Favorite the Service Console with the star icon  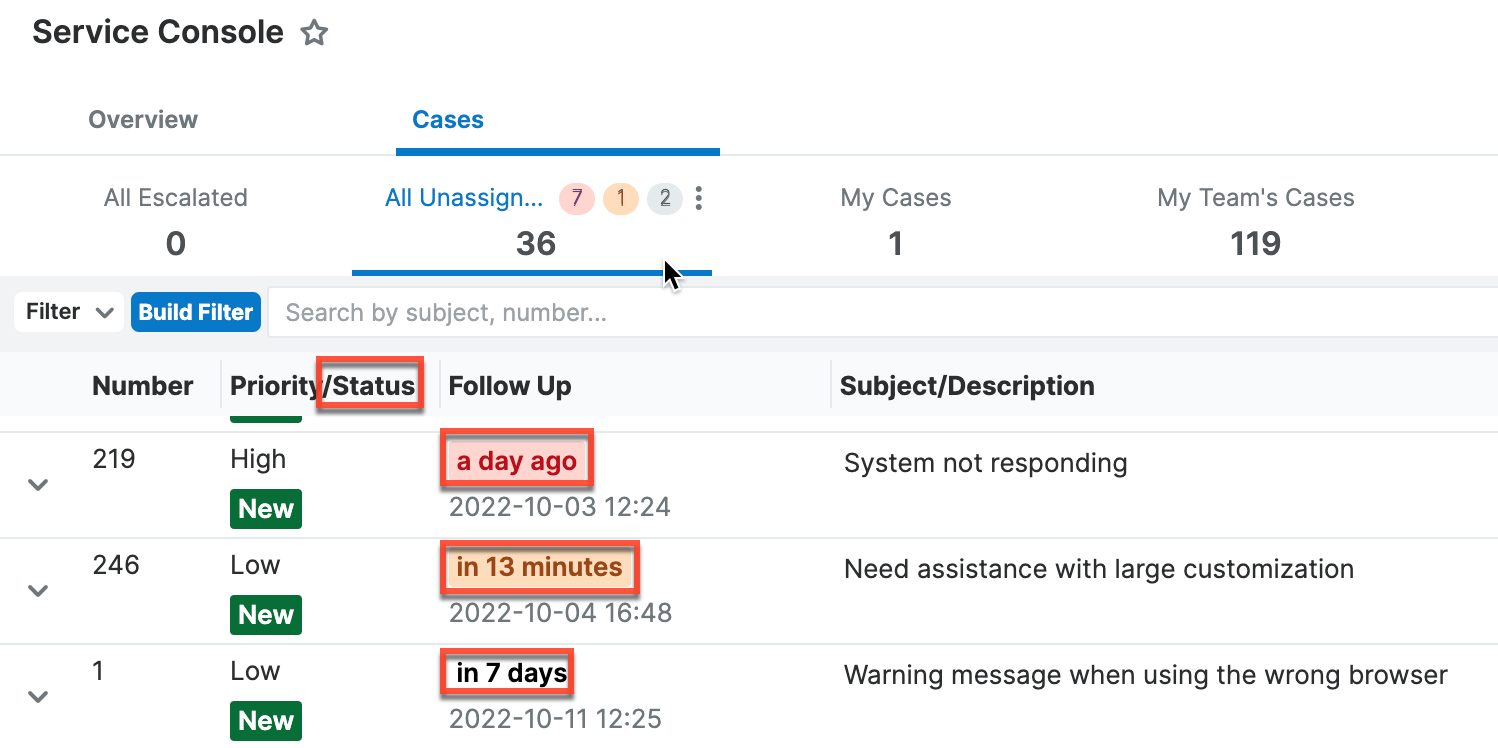point(314,34)
